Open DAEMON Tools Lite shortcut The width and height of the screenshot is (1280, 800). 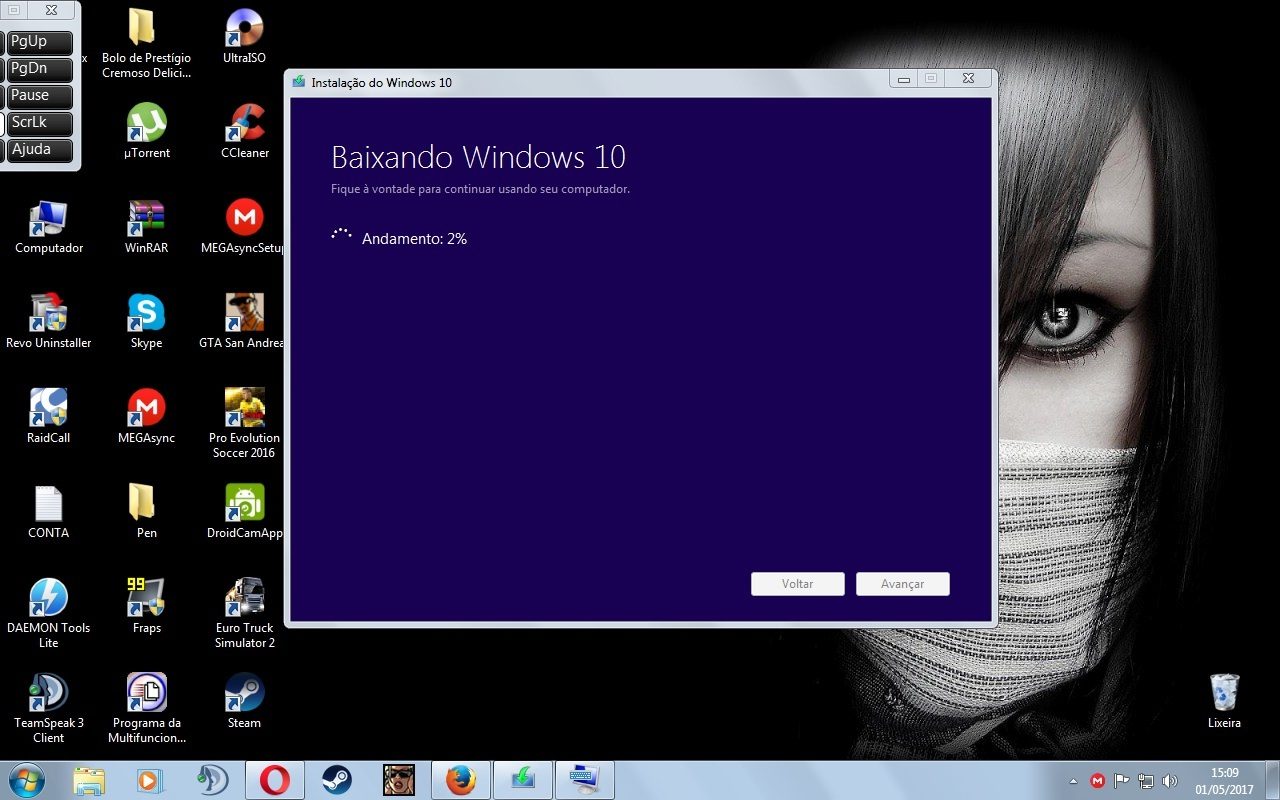[x=49, y=613]
